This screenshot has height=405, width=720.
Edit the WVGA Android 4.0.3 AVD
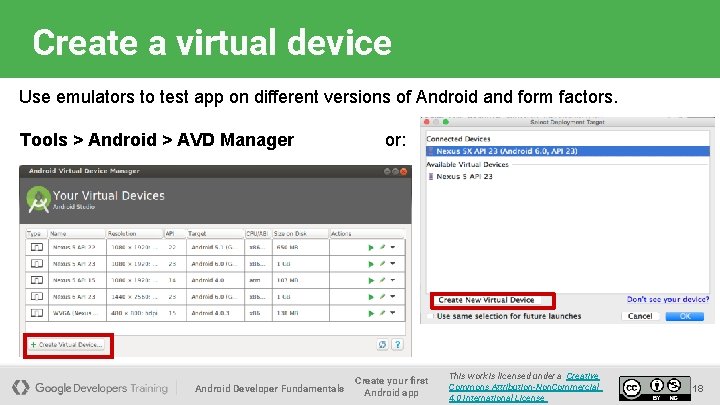(382, 313)
